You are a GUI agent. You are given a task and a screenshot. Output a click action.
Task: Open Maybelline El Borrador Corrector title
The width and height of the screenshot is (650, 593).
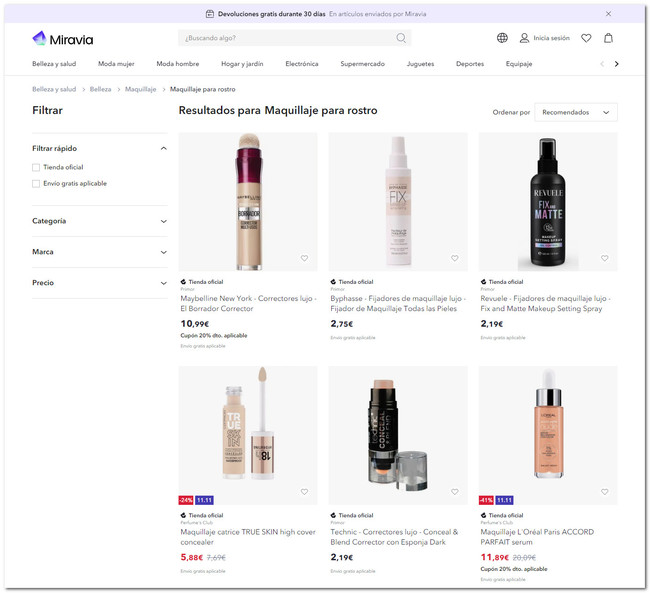pos(248,304)
